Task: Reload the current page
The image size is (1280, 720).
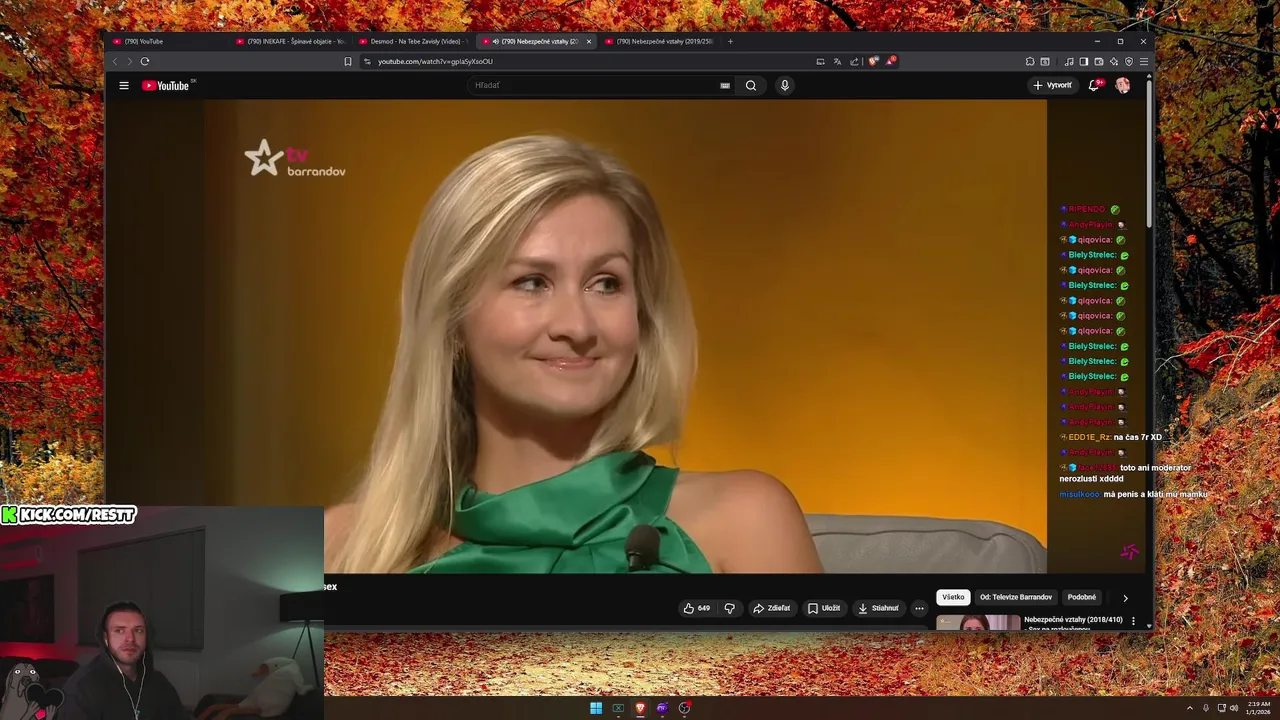Action: [x=145, y=61]
